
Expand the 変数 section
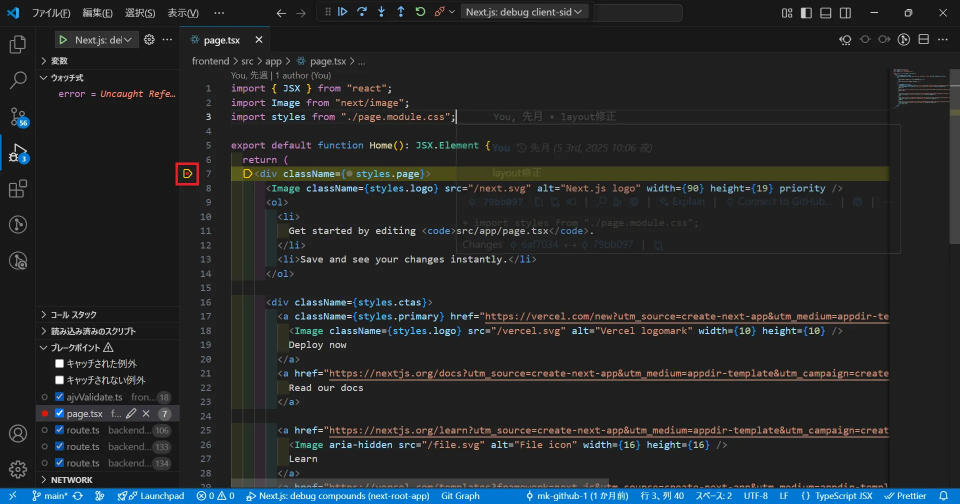click(108, 61)
